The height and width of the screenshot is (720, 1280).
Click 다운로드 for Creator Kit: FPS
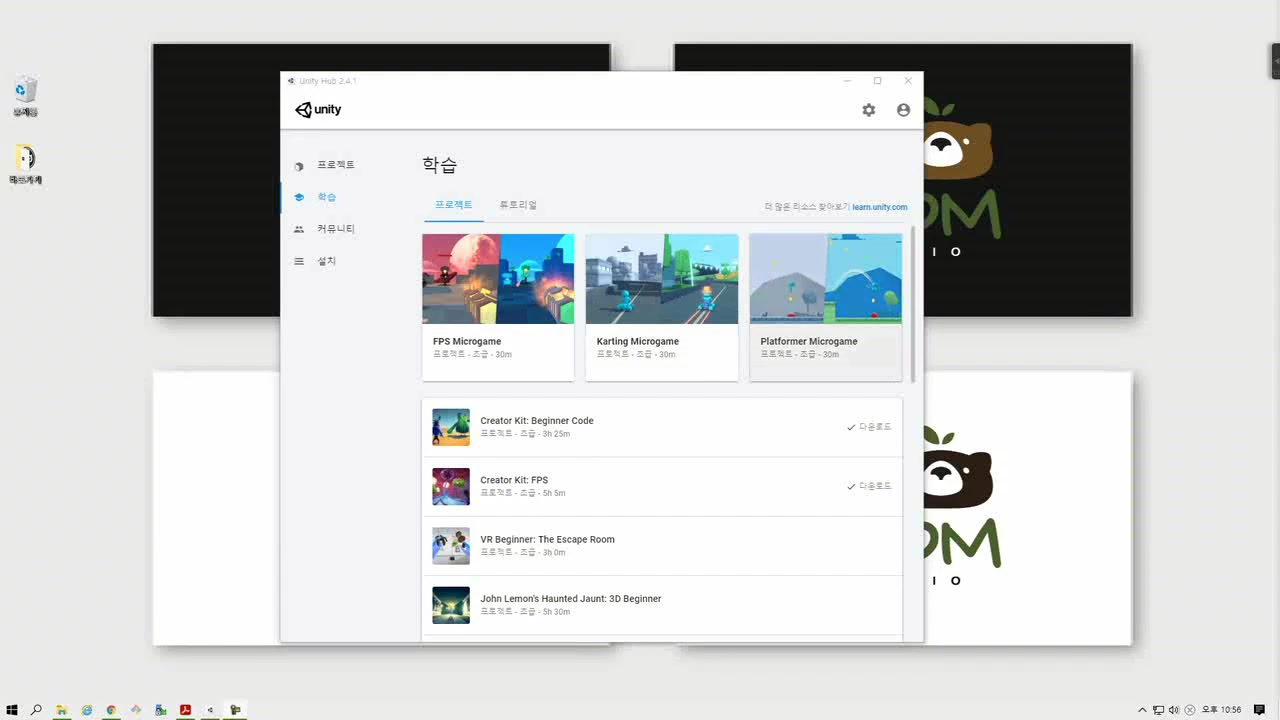click(x=869, y=486)
